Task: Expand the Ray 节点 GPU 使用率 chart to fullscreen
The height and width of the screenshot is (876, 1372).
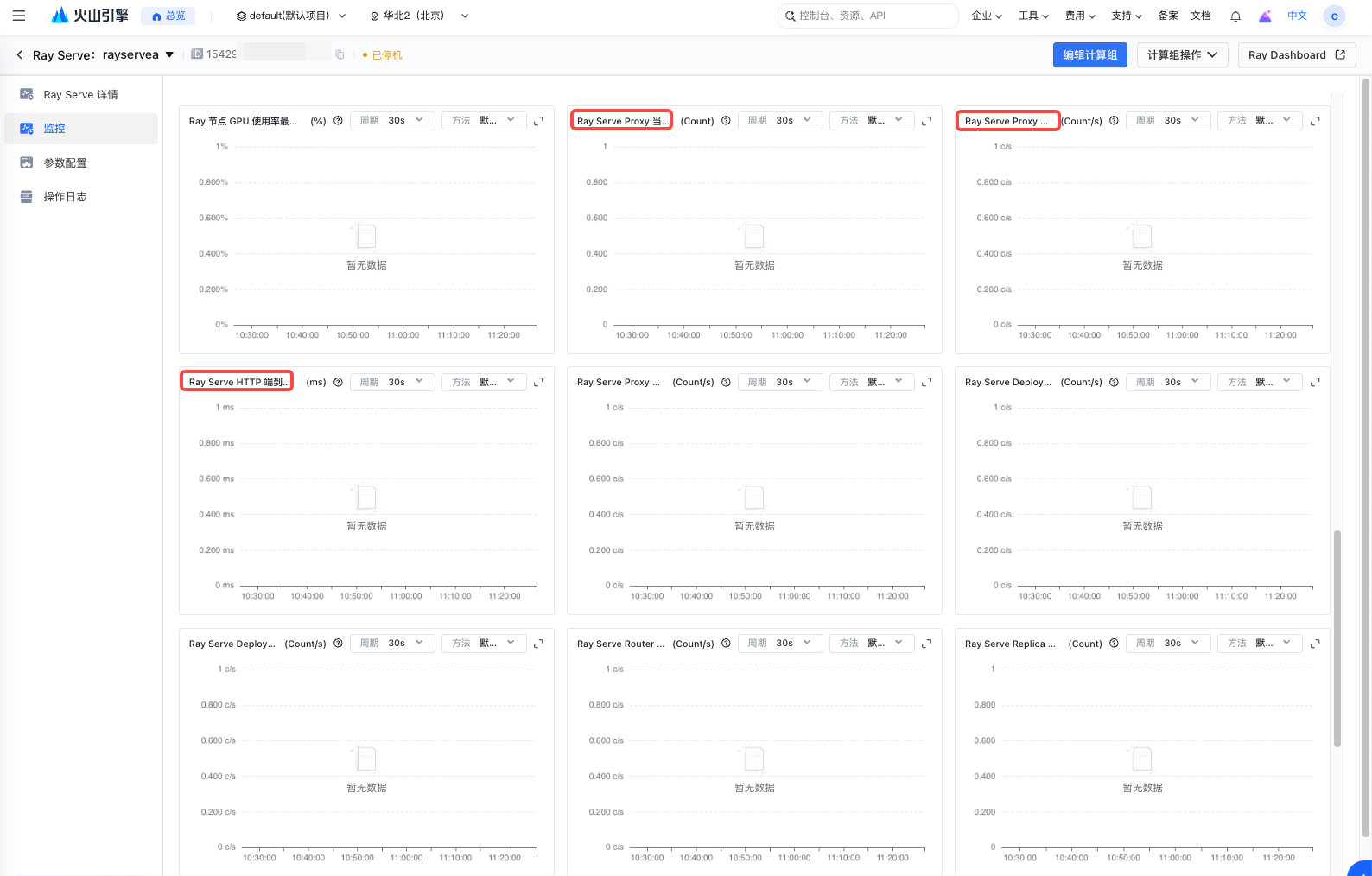Action: pos(538,121)
